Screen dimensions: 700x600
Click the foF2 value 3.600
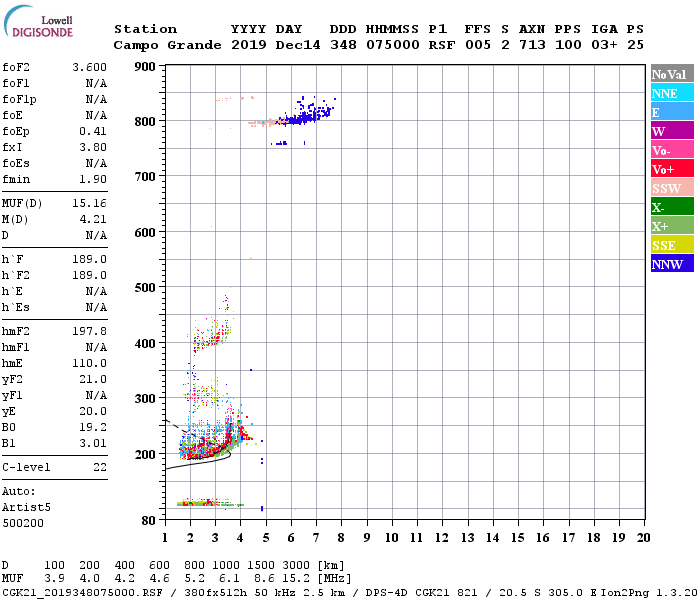tap(90, 67)
